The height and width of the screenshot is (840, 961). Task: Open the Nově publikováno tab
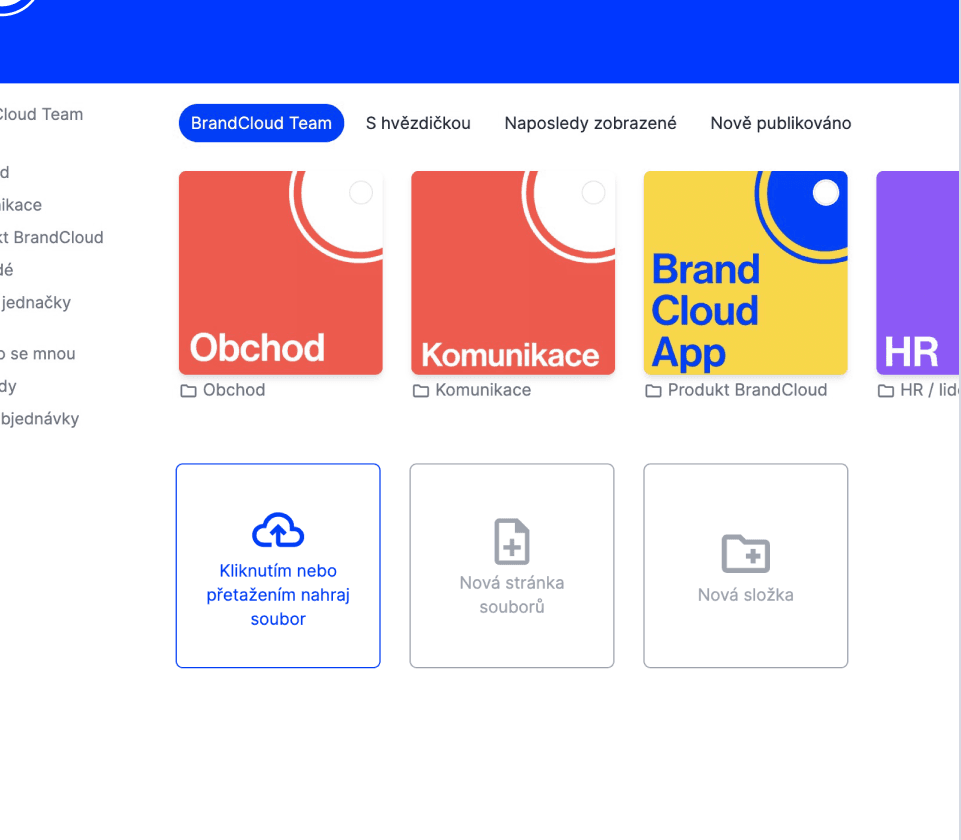pos(780,123)
